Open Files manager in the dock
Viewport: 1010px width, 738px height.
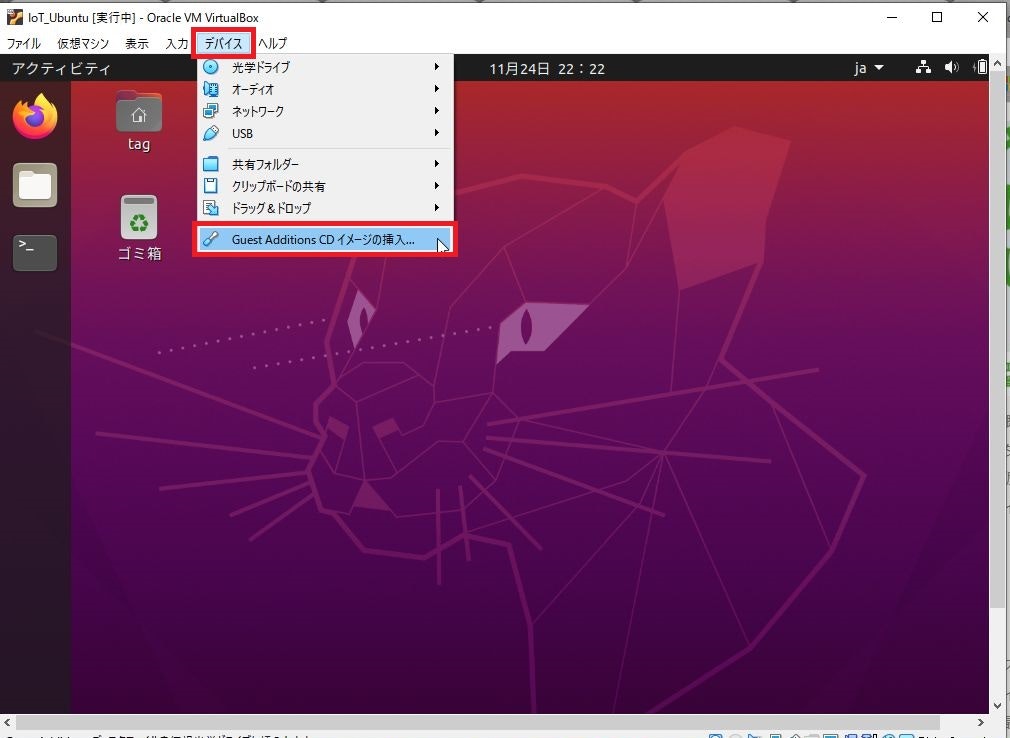(x=35, y=185)
